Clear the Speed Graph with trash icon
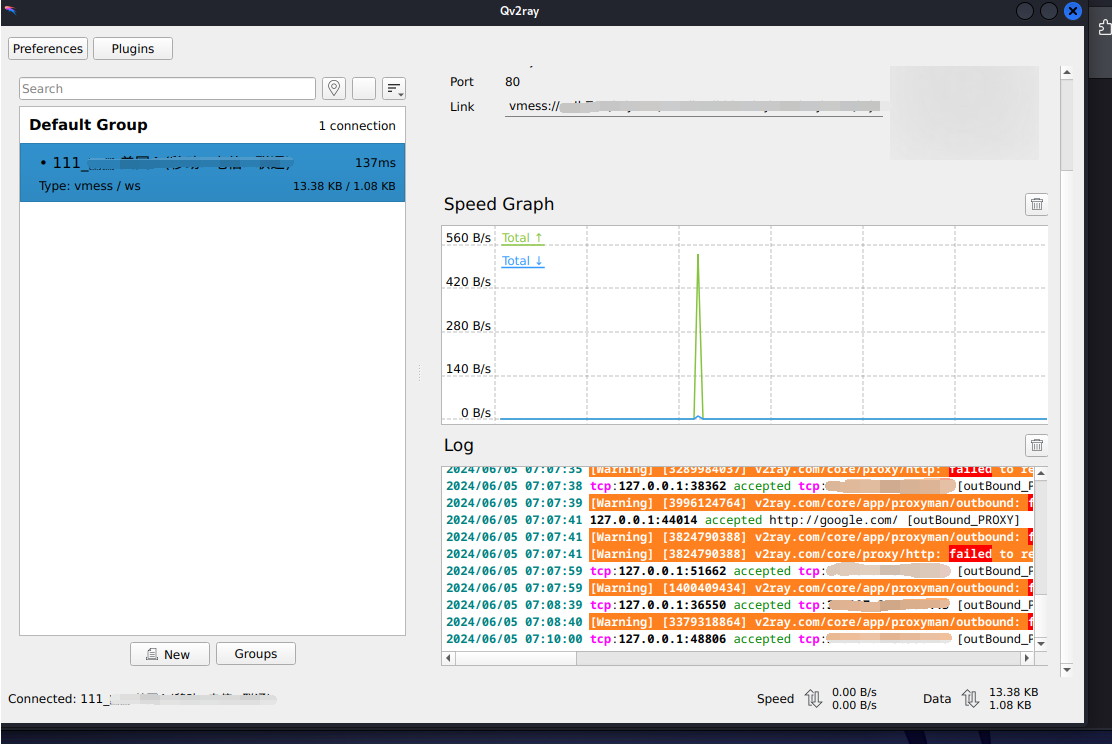This screenshot has height=744, width=1112. [x=1036, y=204]
